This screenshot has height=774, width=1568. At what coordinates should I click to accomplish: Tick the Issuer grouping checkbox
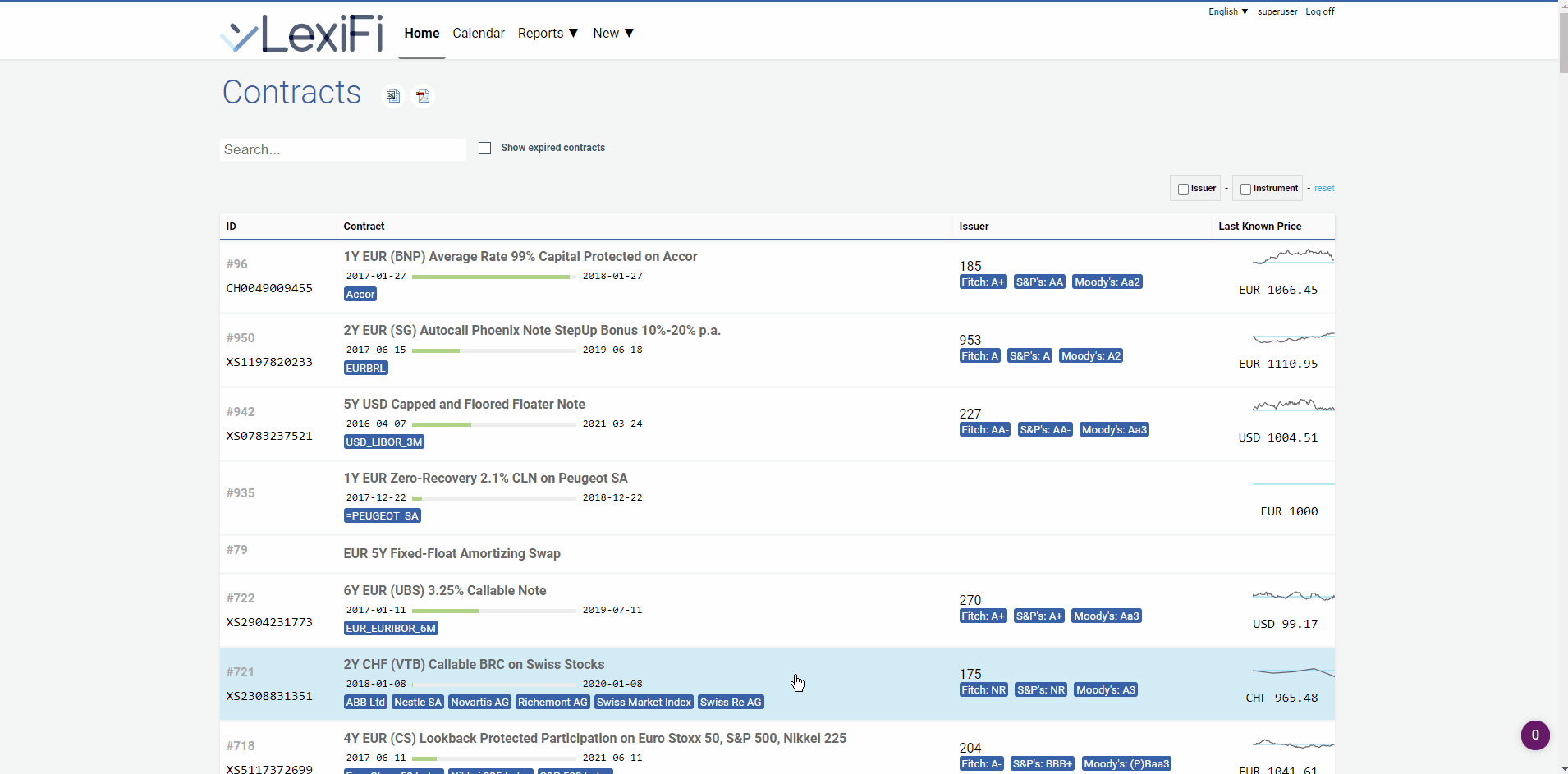(x=1183, y=189)
